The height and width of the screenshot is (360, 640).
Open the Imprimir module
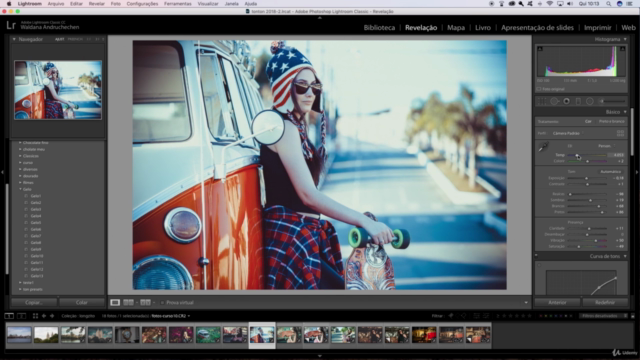coord(598,28)
